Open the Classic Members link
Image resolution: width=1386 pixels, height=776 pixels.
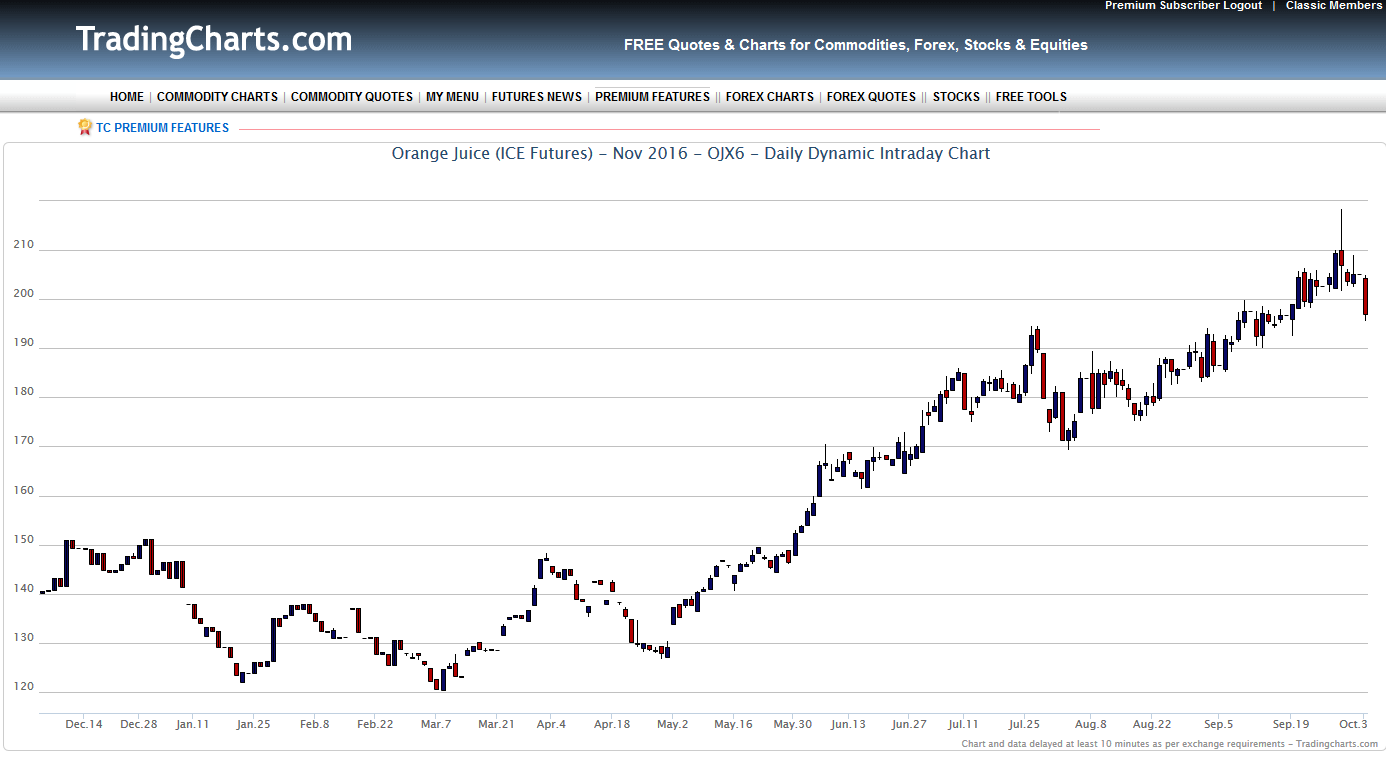coord(1333,6)
